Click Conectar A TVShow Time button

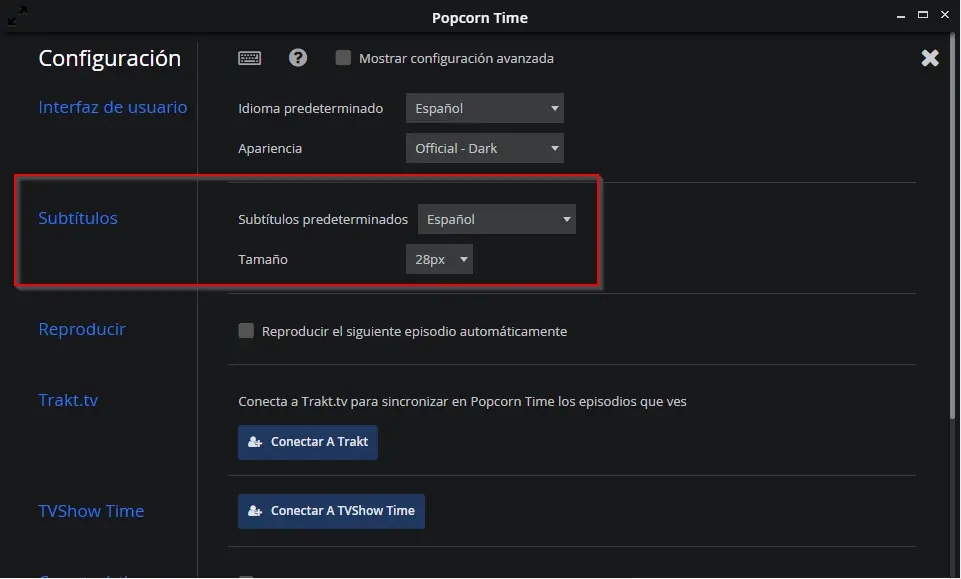pos(331,511)
